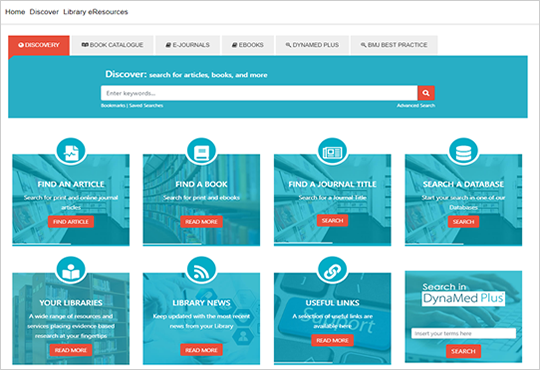Click the Find a Book icon

[201, 152]
